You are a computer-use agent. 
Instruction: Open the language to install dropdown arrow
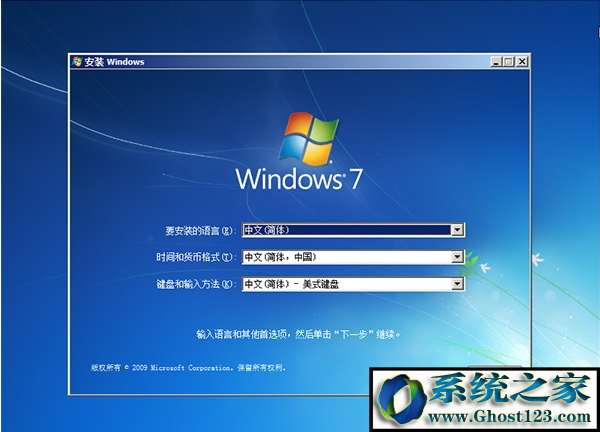(457, 230)
